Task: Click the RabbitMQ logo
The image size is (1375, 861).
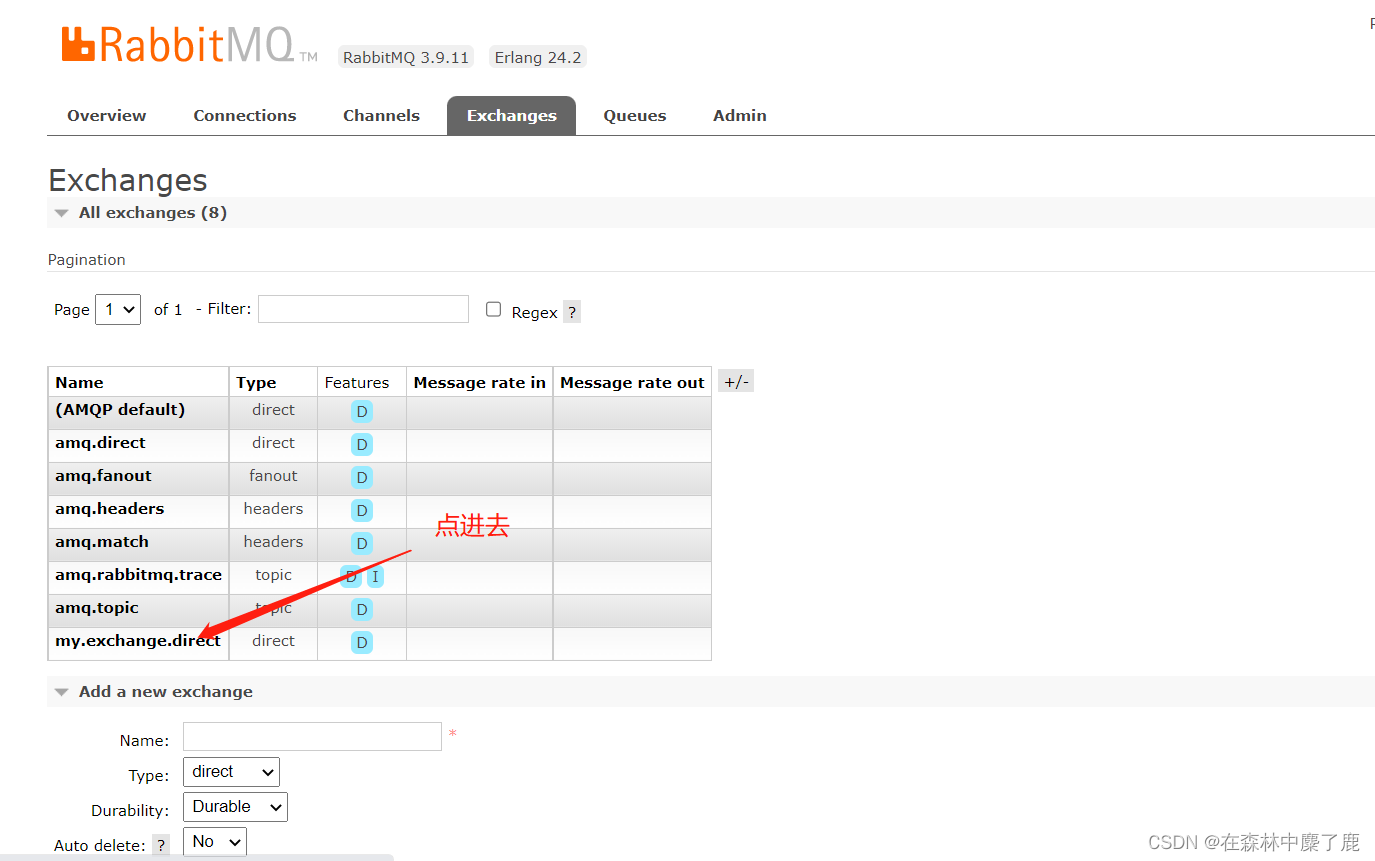Action: click(x=189, y=46)
